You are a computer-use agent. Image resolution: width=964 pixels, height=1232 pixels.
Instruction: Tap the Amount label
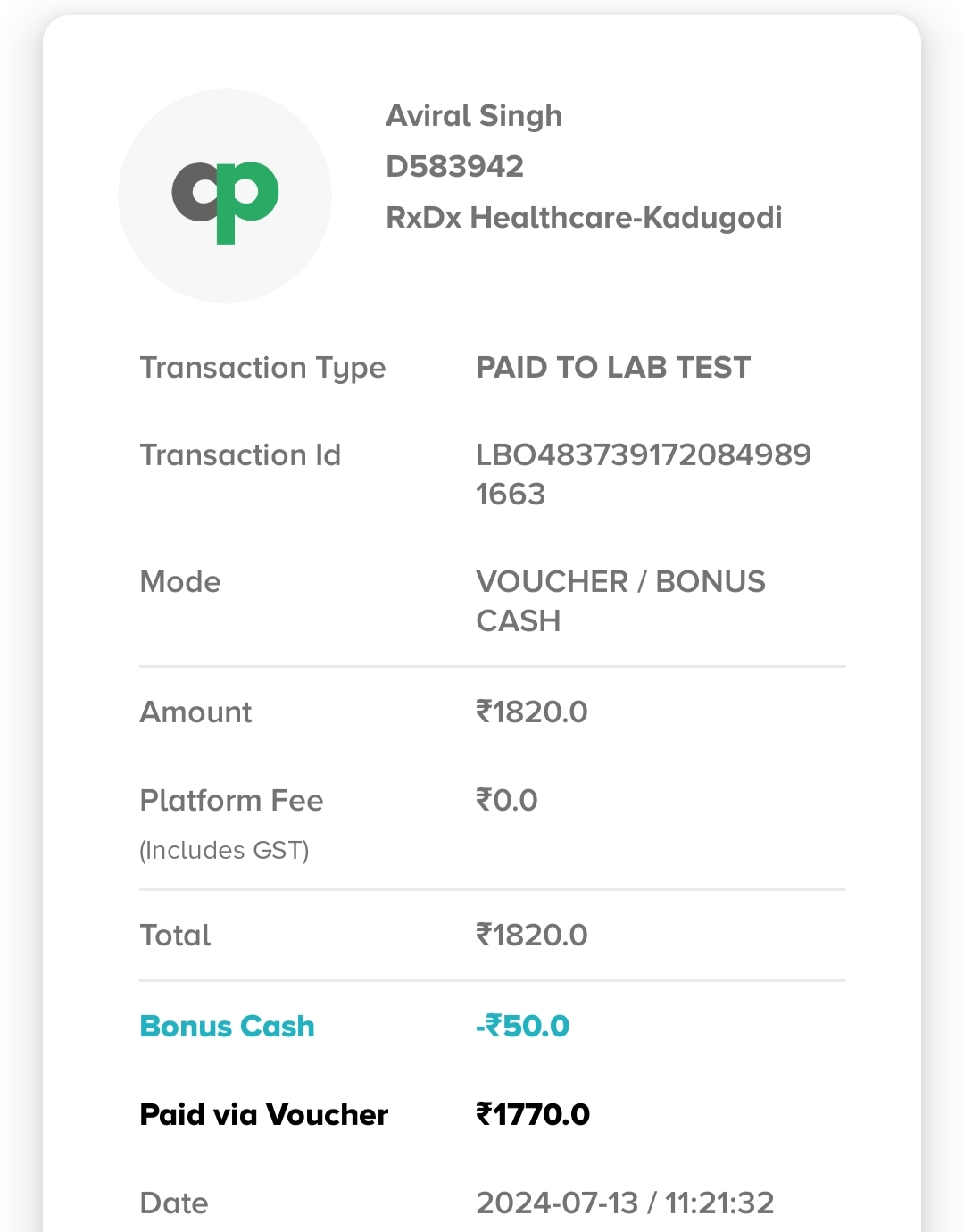pos(195,712)
